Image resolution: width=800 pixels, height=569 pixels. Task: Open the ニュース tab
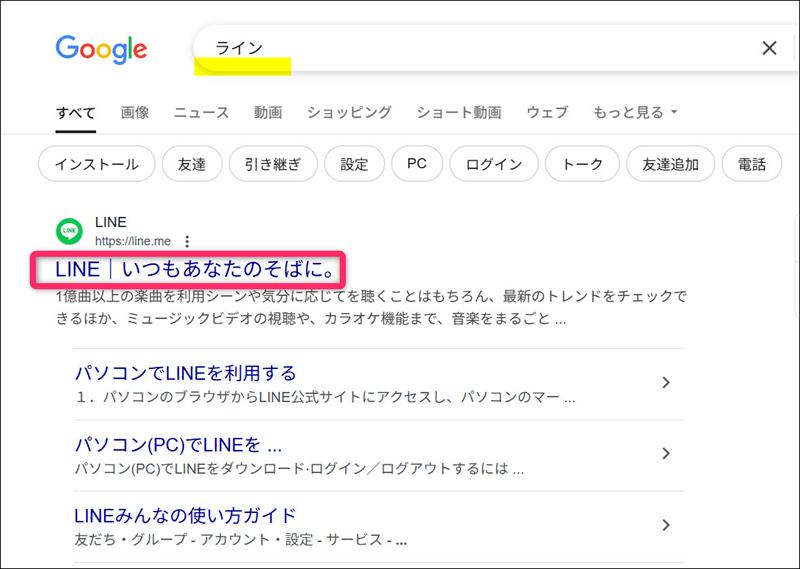point(201,112)
